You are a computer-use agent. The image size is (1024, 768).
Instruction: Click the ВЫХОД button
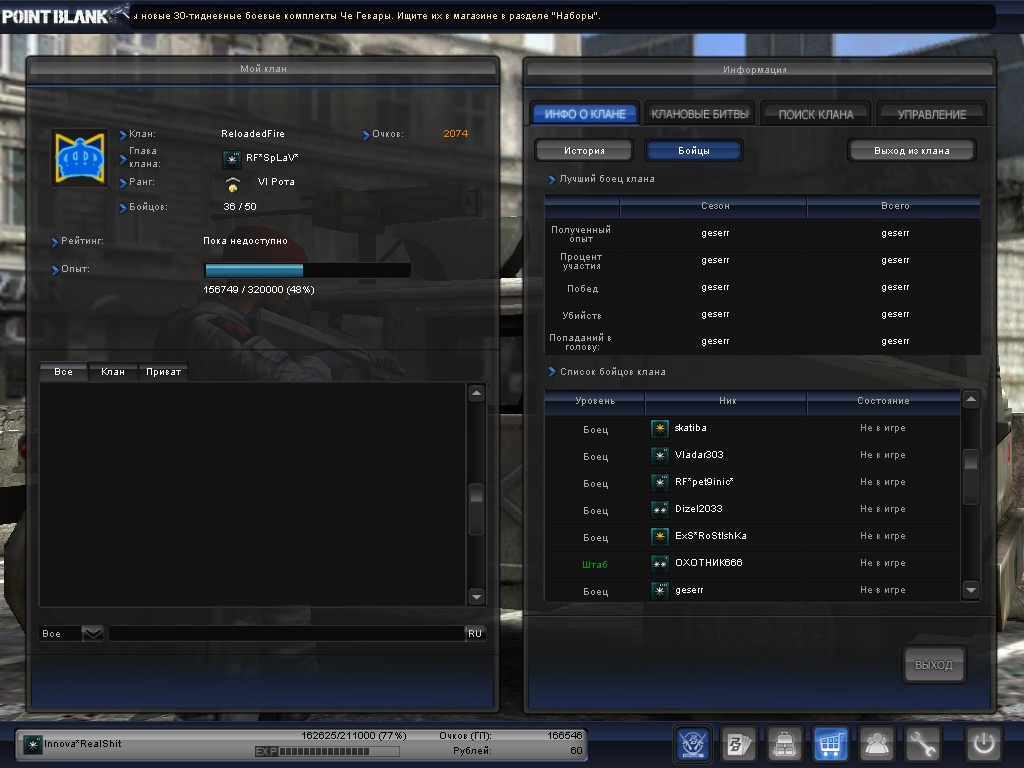[933, 665]
